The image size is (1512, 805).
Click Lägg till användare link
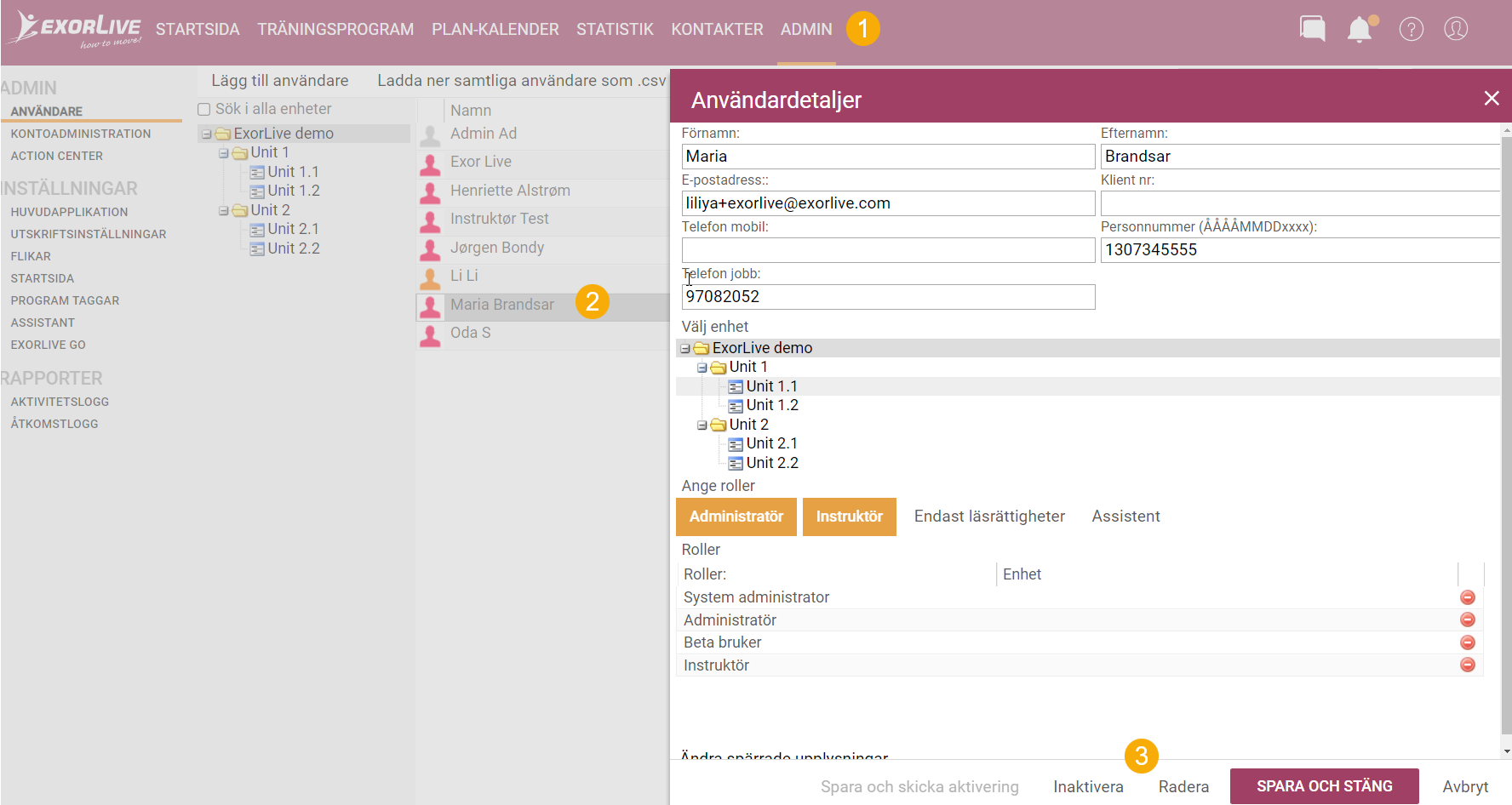(280, 81)
